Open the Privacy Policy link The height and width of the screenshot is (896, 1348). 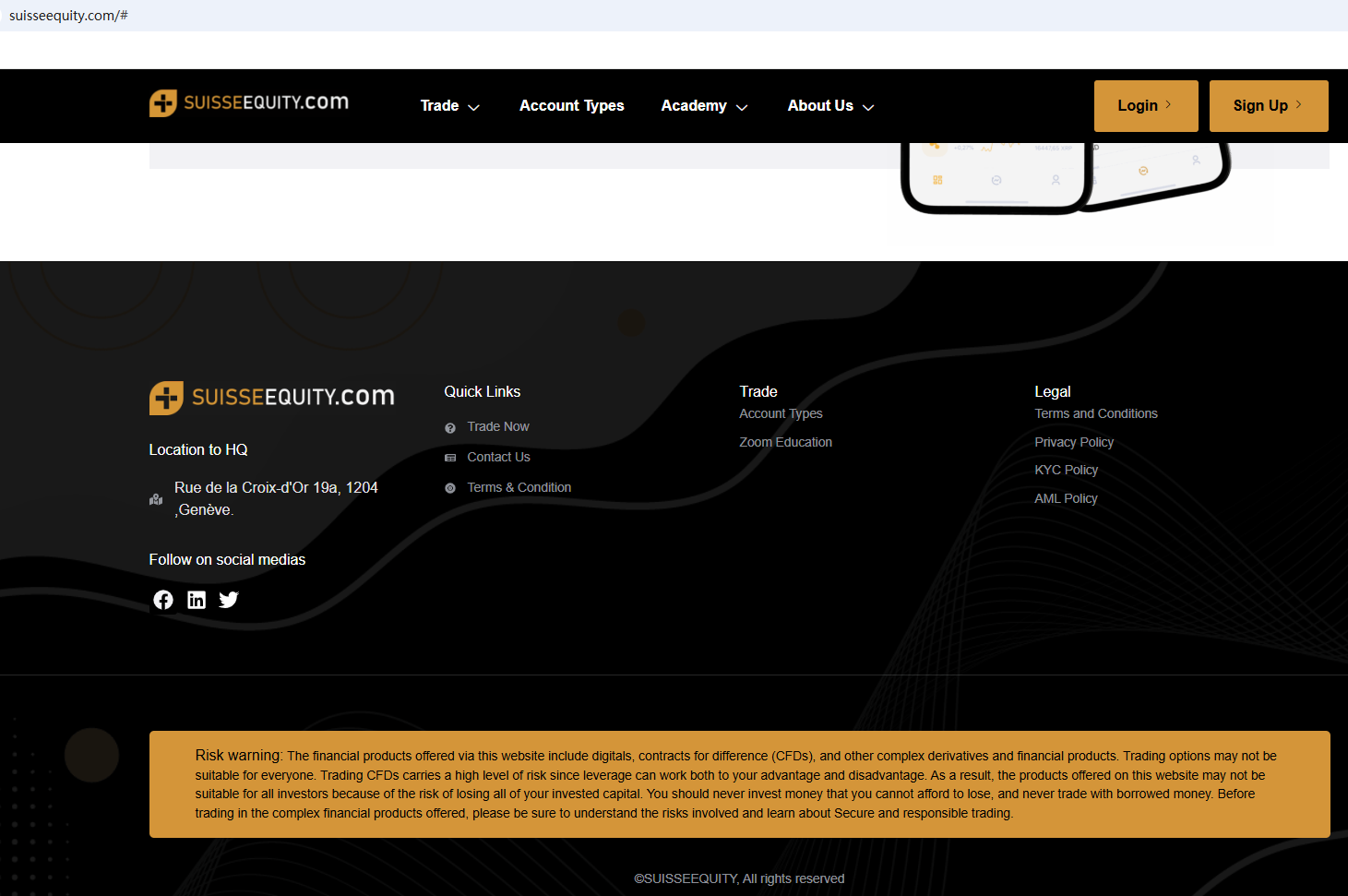point(1074,442)
